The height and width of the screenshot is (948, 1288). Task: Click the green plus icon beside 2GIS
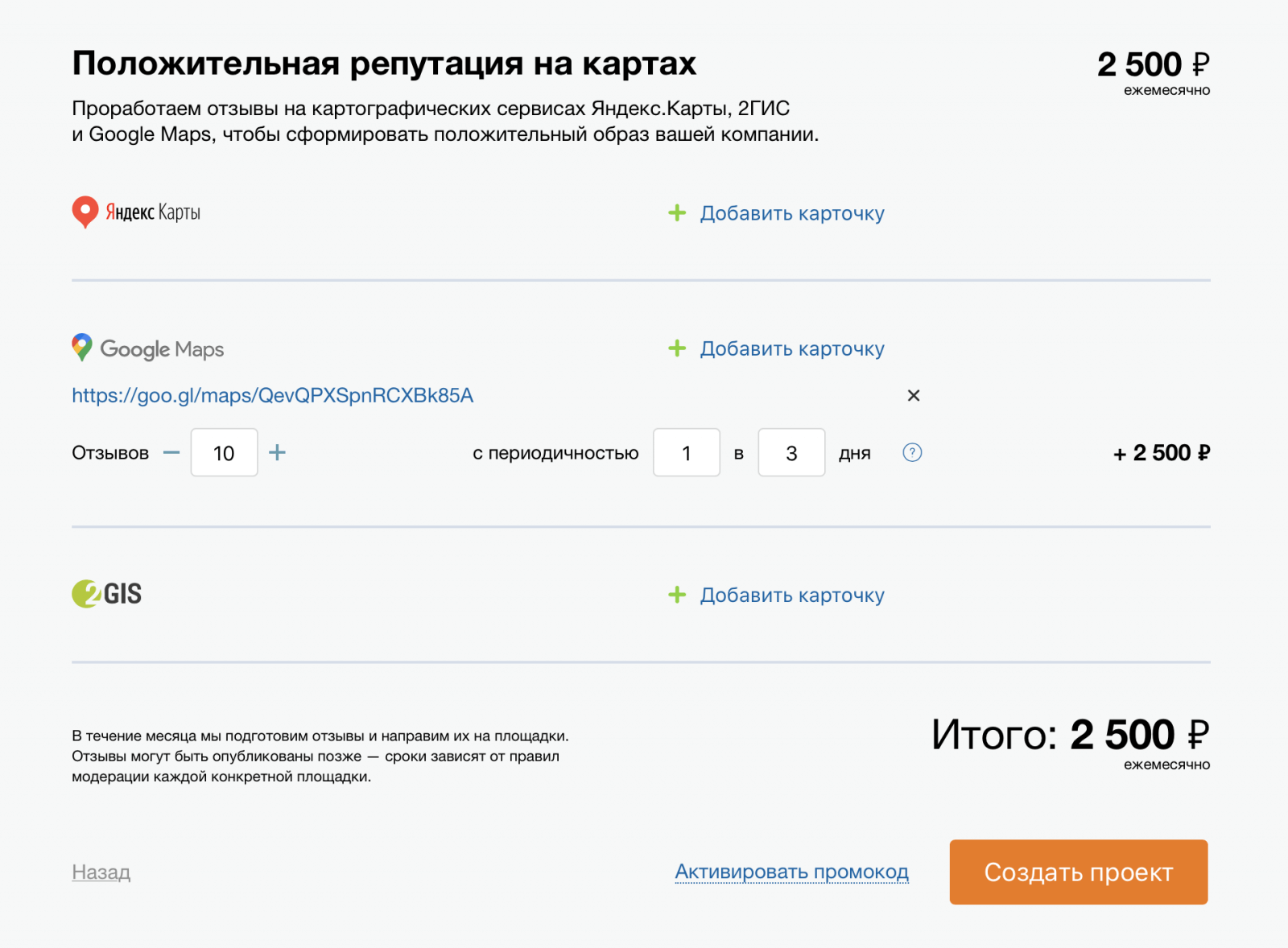pyautogui.click(x=677, y=595)
